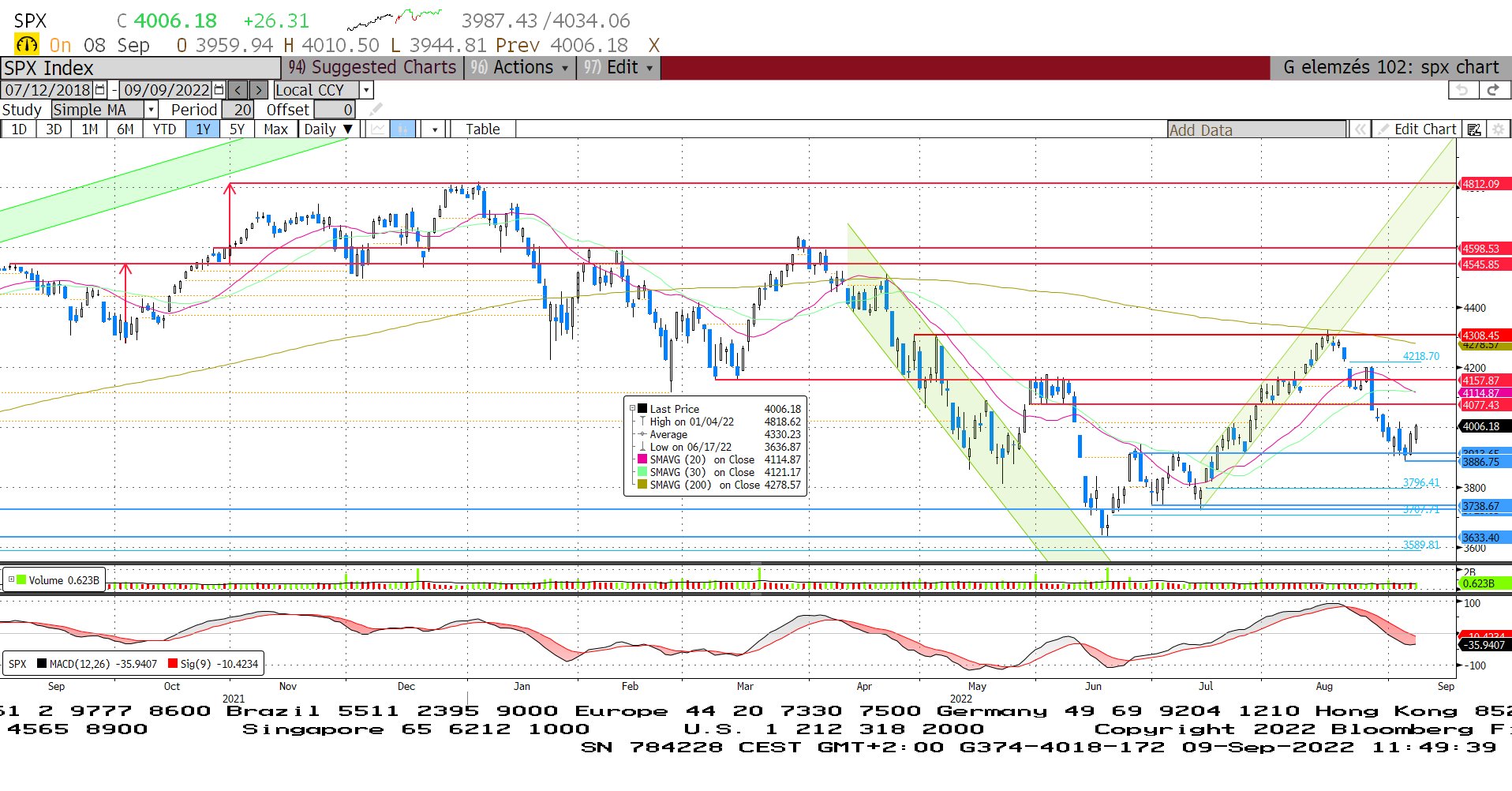The width and height of the screenshot is (1512, 791).
Task: Click the 4598.53 price level label
Action: (1484, 249)
